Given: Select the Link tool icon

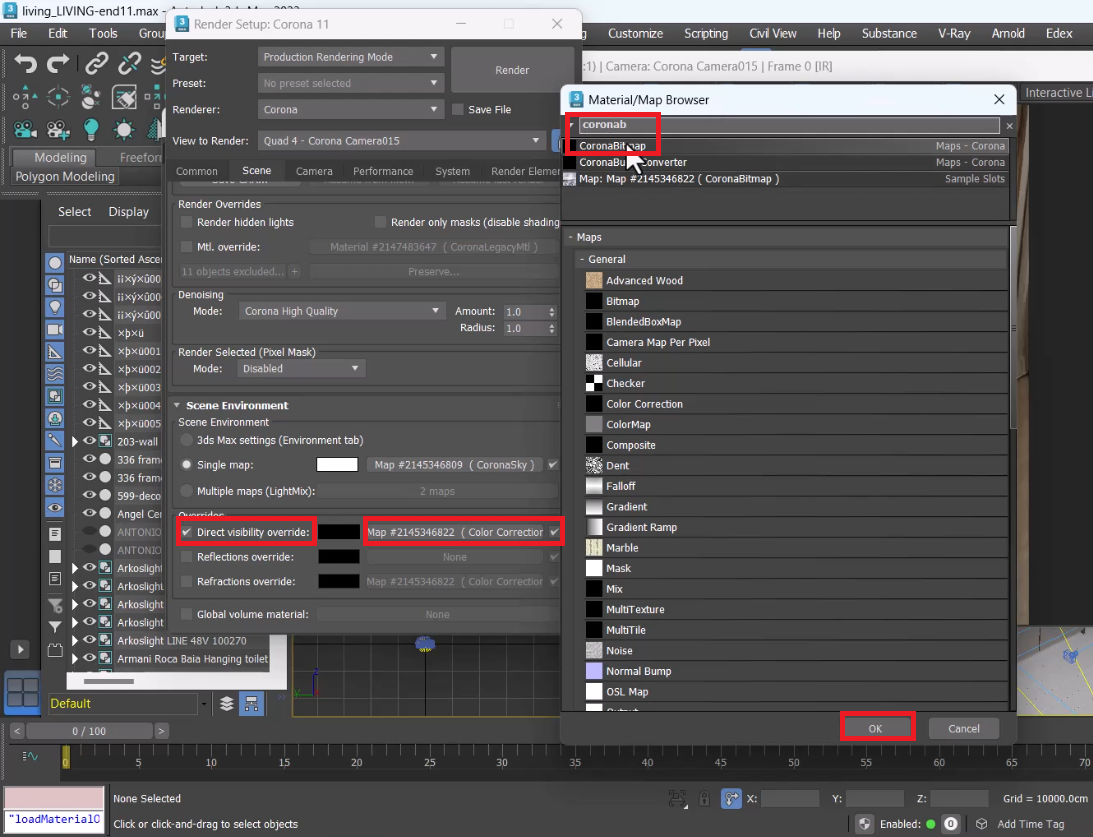Looking at the screenshot, I should click(x=96, y=64).
